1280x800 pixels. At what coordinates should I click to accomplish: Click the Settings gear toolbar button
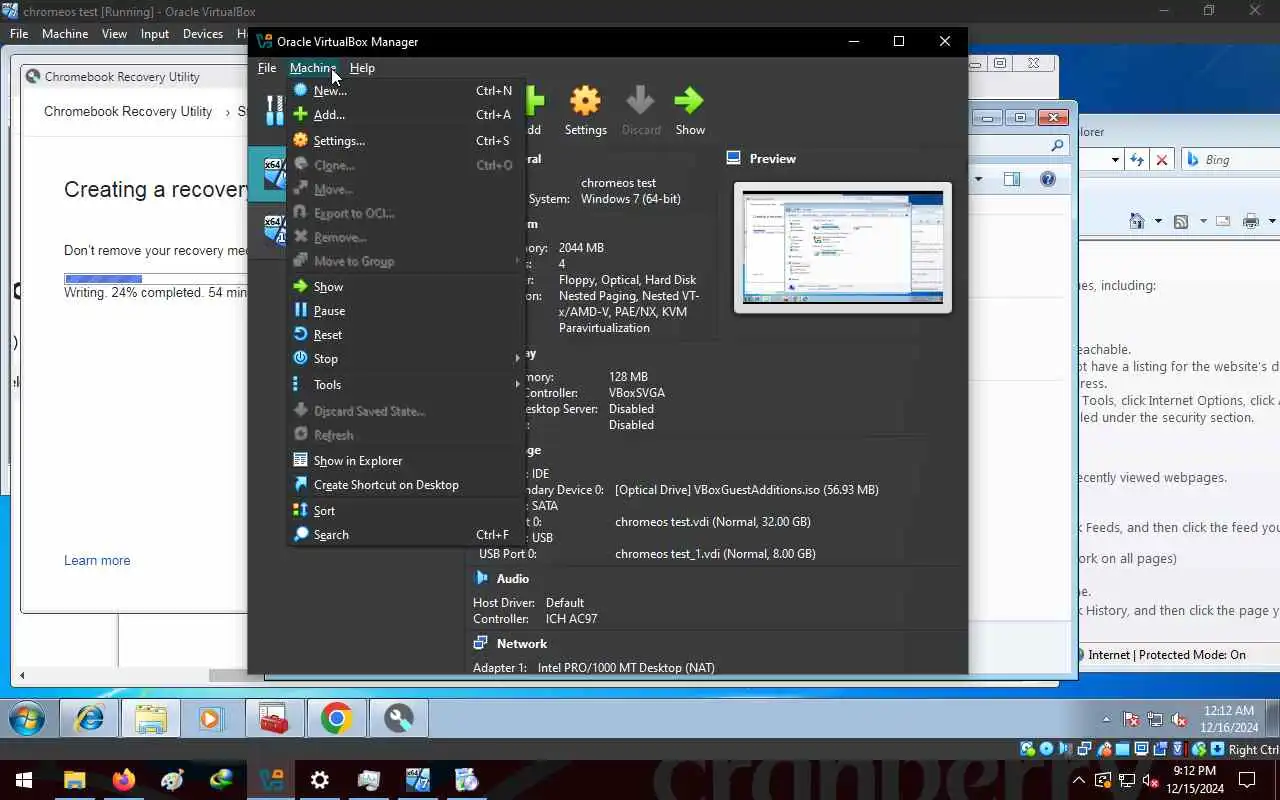pos(585,110)
